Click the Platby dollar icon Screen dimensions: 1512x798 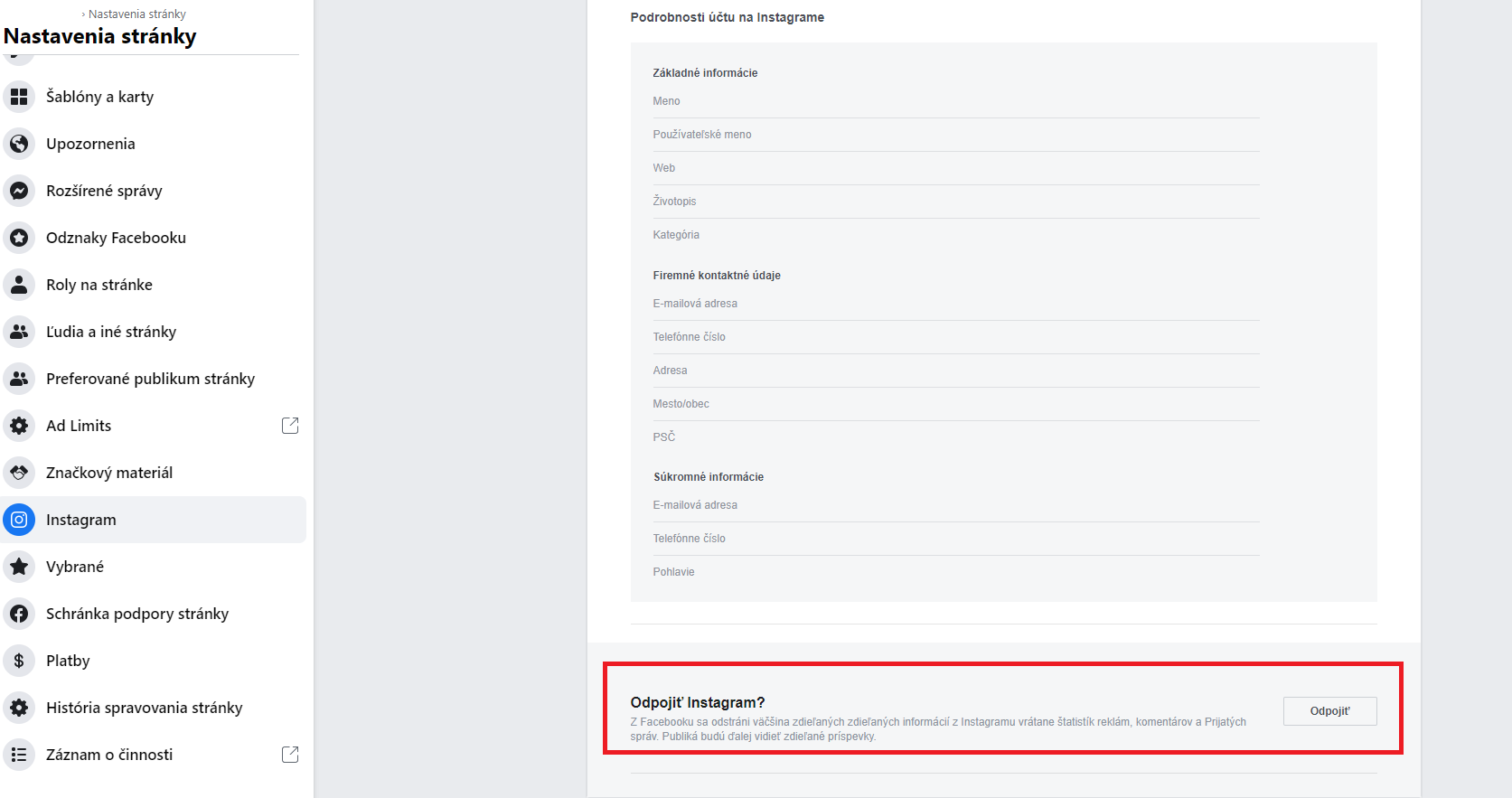[19, 661]
